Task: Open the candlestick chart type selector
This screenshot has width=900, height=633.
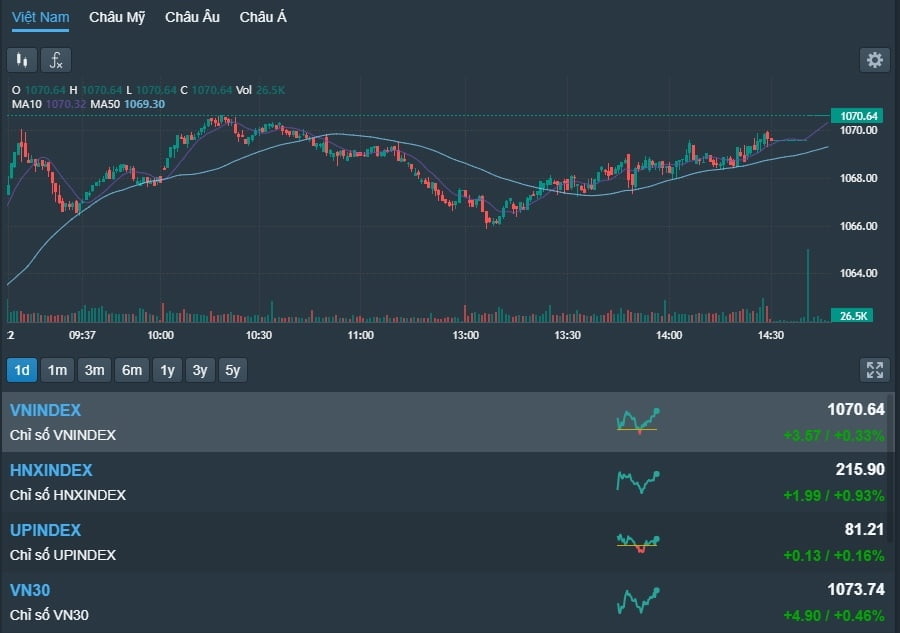Action: (x=22, y=60)
